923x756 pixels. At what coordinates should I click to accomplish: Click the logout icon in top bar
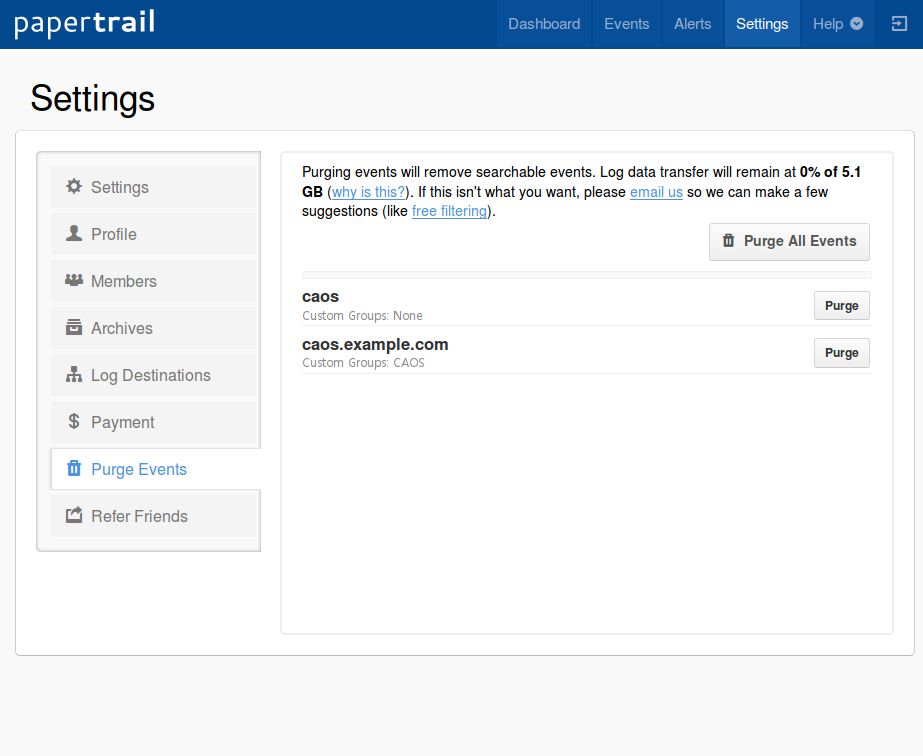tap(898, 24)
